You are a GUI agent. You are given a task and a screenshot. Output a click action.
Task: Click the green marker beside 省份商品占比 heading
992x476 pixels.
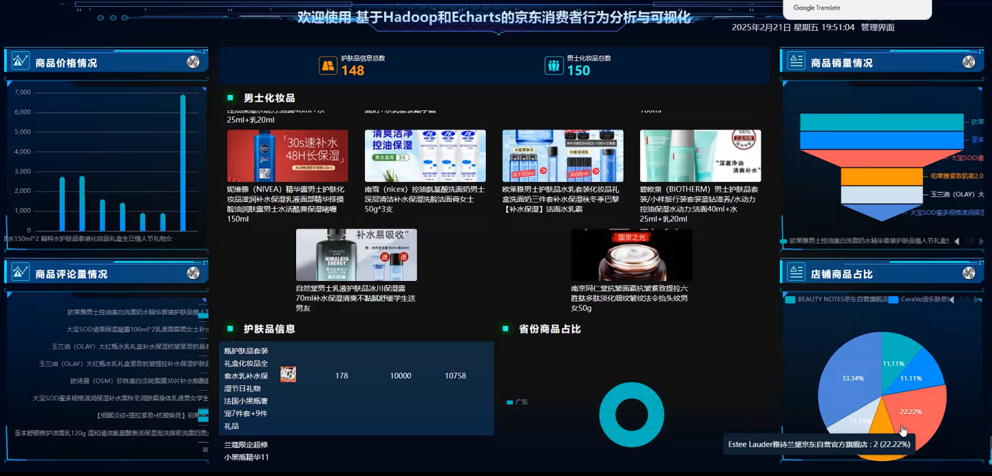tap(505, 329)
